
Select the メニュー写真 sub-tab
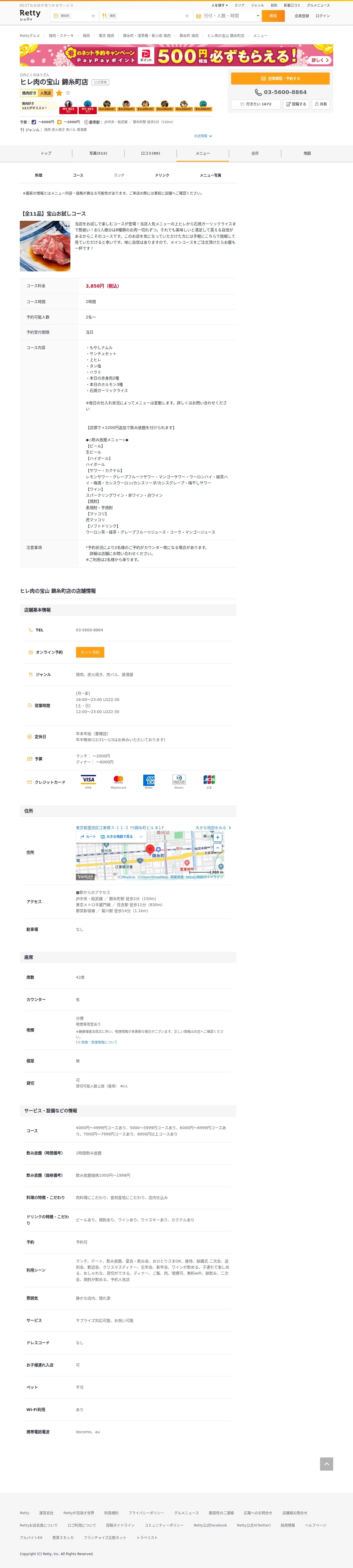[211, 175]
